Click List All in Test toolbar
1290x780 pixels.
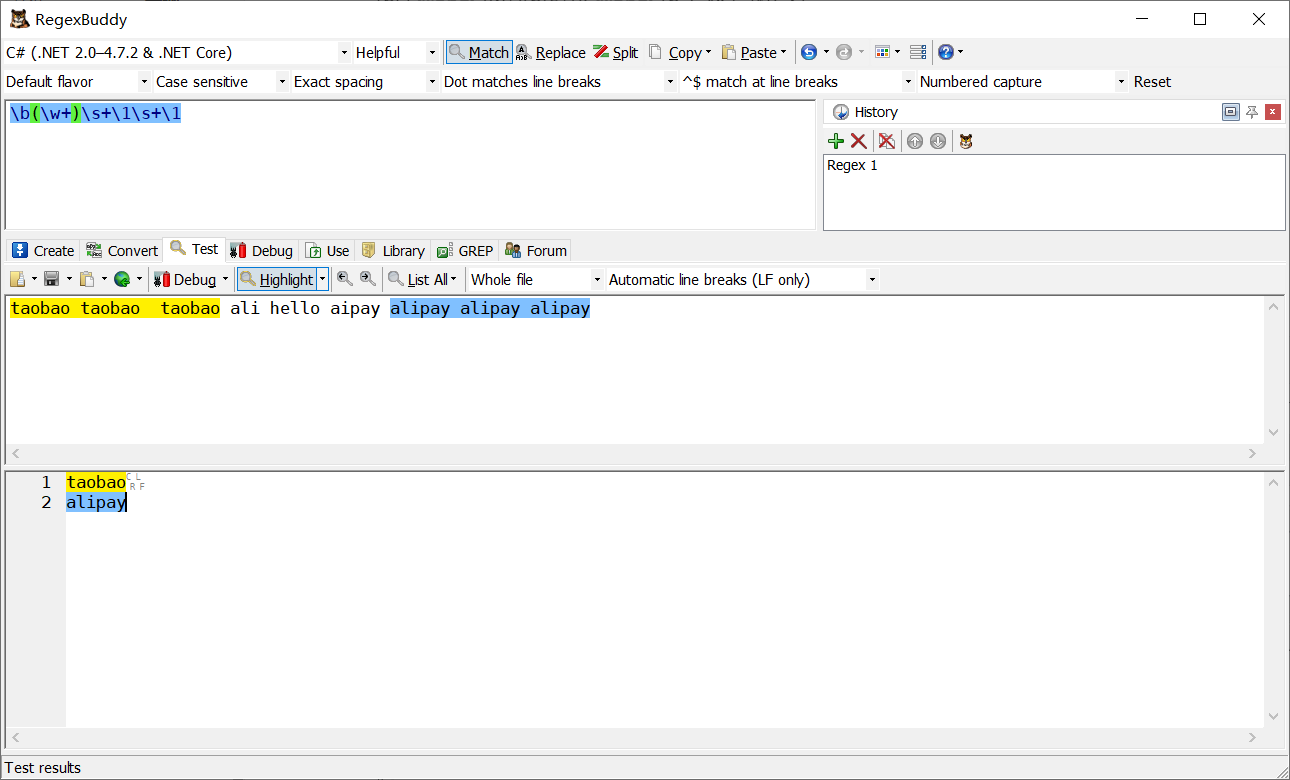click(x=418, y=279)
